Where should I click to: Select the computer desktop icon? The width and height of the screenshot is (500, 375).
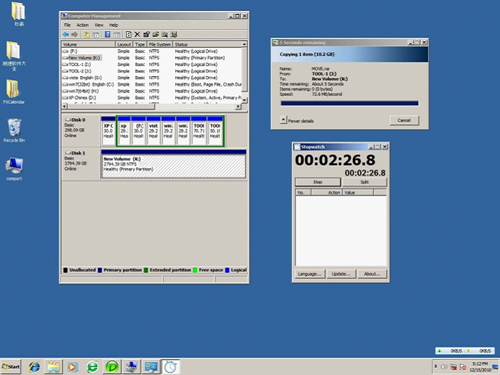point(14,169)
